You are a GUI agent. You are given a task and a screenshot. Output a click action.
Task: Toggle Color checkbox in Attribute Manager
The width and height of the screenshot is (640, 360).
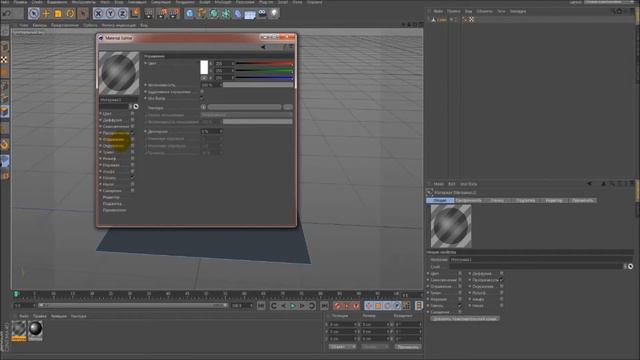coord(460,273)
